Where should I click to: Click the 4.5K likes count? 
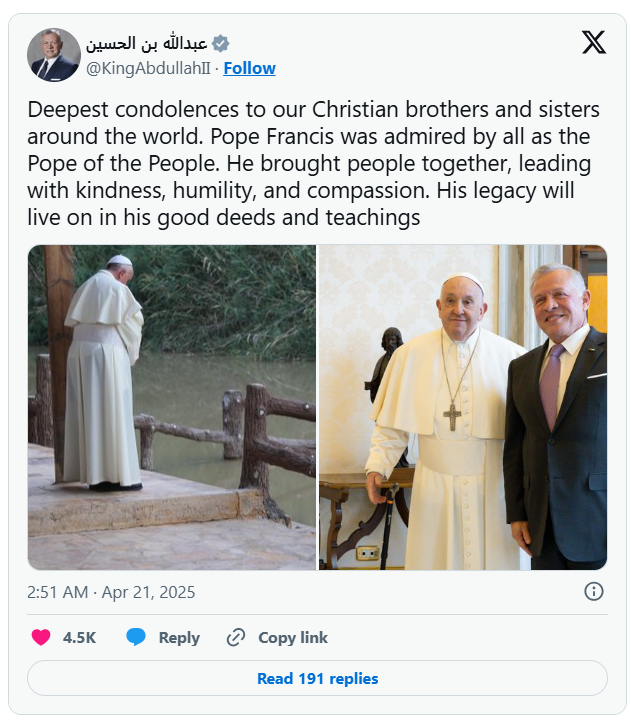tap(79, 637)
